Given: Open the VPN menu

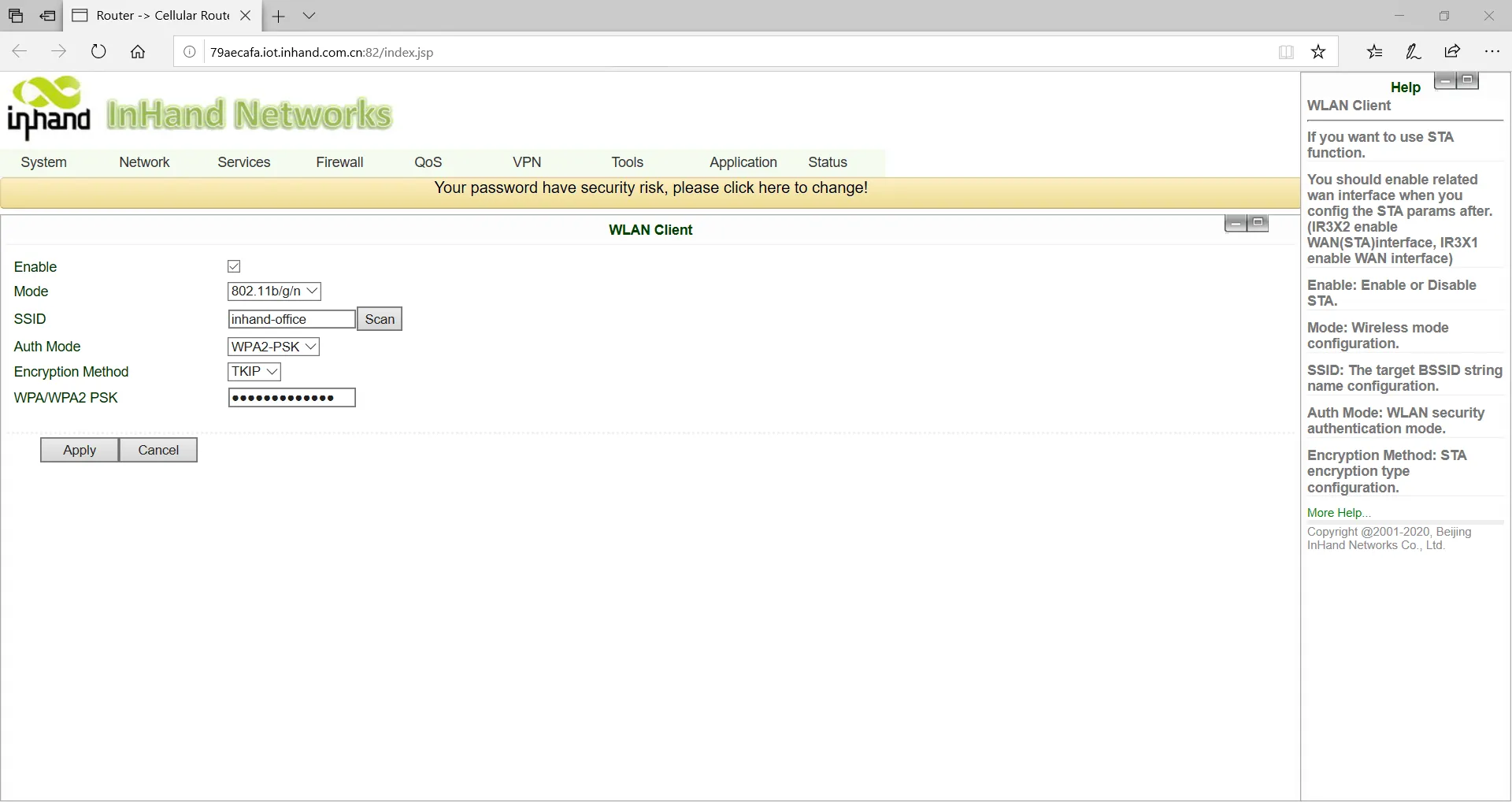Looking at the screenshot, I should 527,162.
